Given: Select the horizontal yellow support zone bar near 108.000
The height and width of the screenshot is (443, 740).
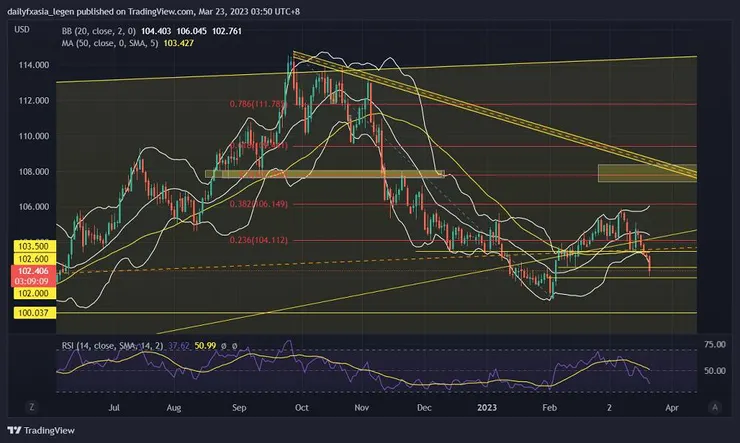Looking at the screenshot, I should pyautogui.click(x=325, y=174).
